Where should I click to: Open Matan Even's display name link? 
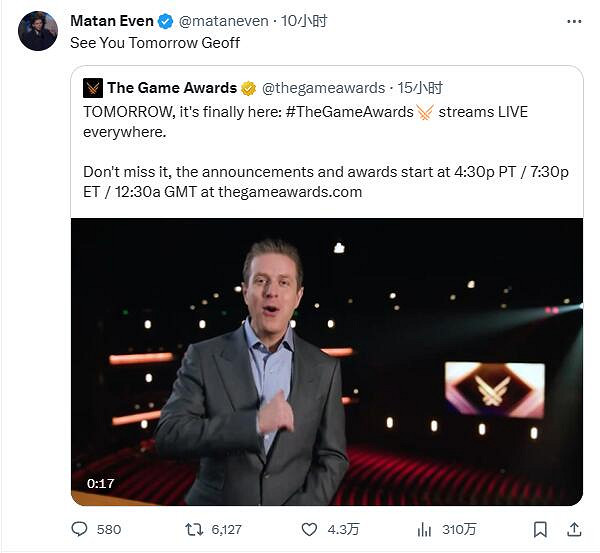click(110, 21)
